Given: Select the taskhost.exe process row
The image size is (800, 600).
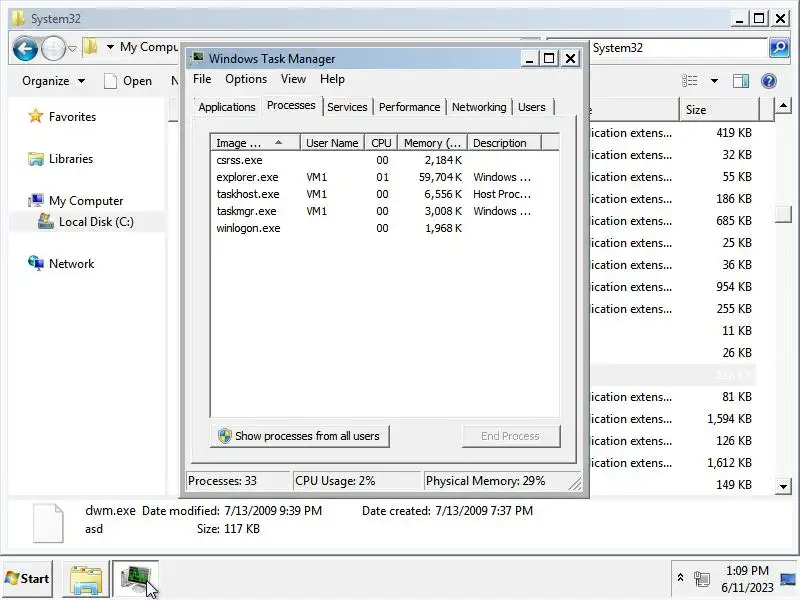Looking at the screenshot, I should coord(384,194).
